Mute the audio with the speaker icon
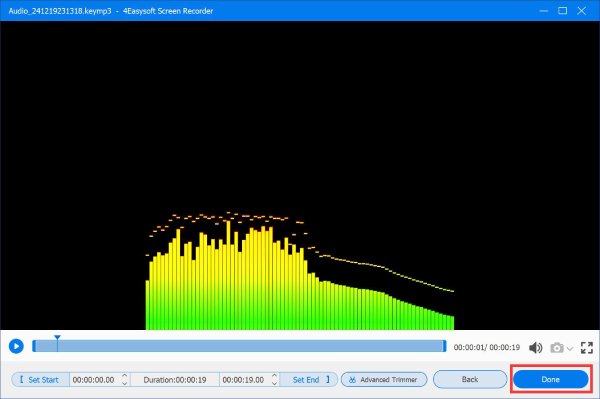Image resolution: width=600 pixels, height=399 pixels. [x=535, y=347]
